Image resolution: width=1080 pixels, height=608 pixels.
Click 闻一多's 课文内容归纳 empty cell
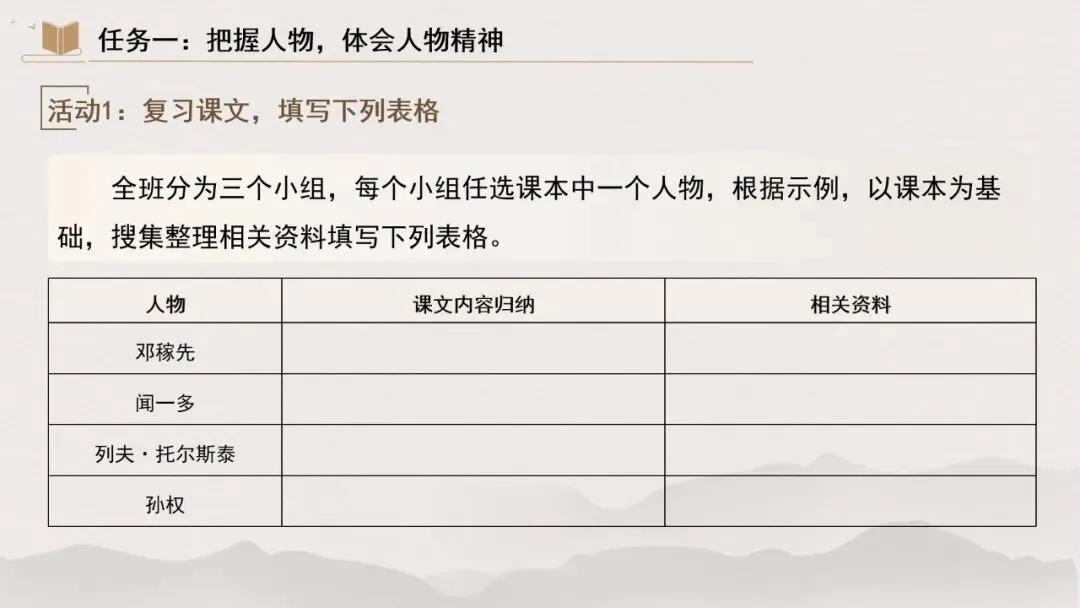473,402
